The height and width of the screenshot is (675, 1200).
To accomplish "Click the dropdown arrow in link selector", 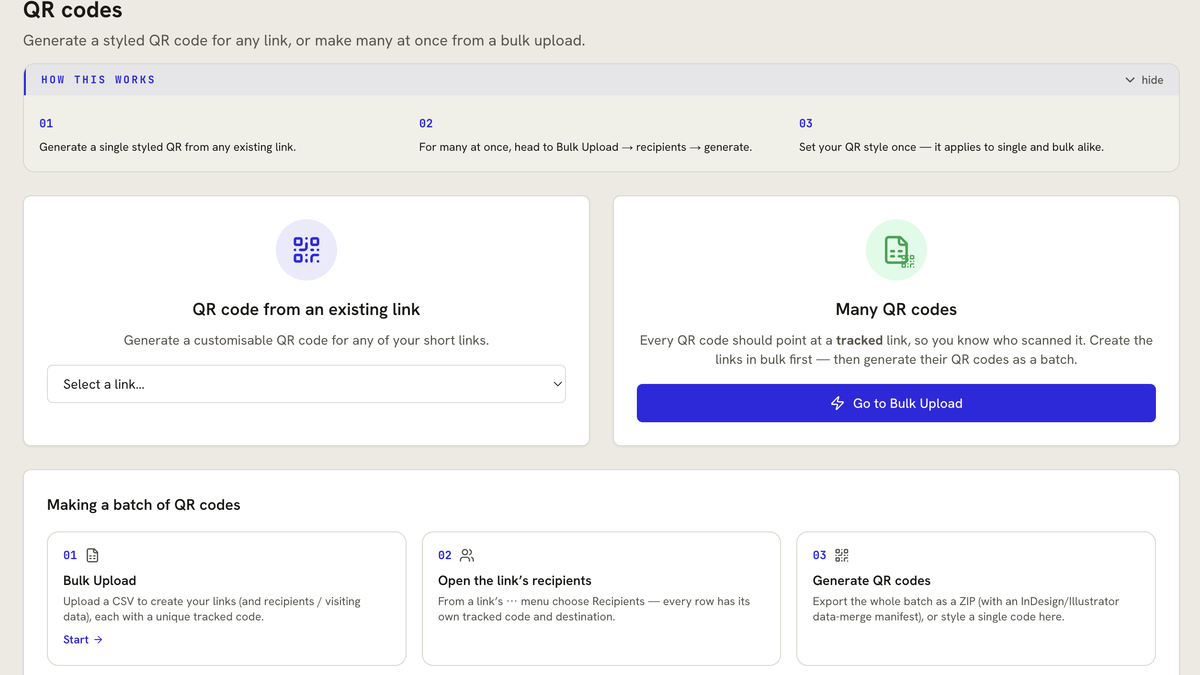I will click(x=558, y=384).
